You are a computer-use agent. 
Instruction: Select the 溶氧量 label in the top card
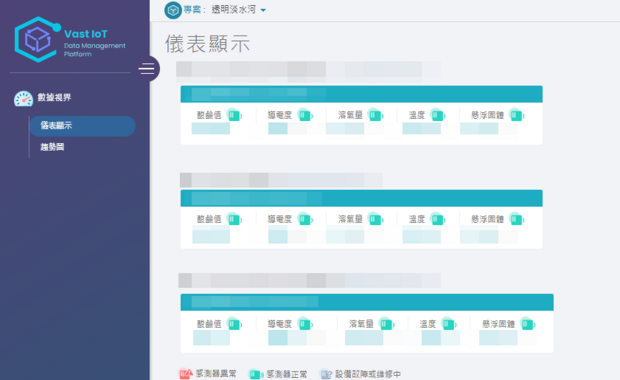[350, 115]
